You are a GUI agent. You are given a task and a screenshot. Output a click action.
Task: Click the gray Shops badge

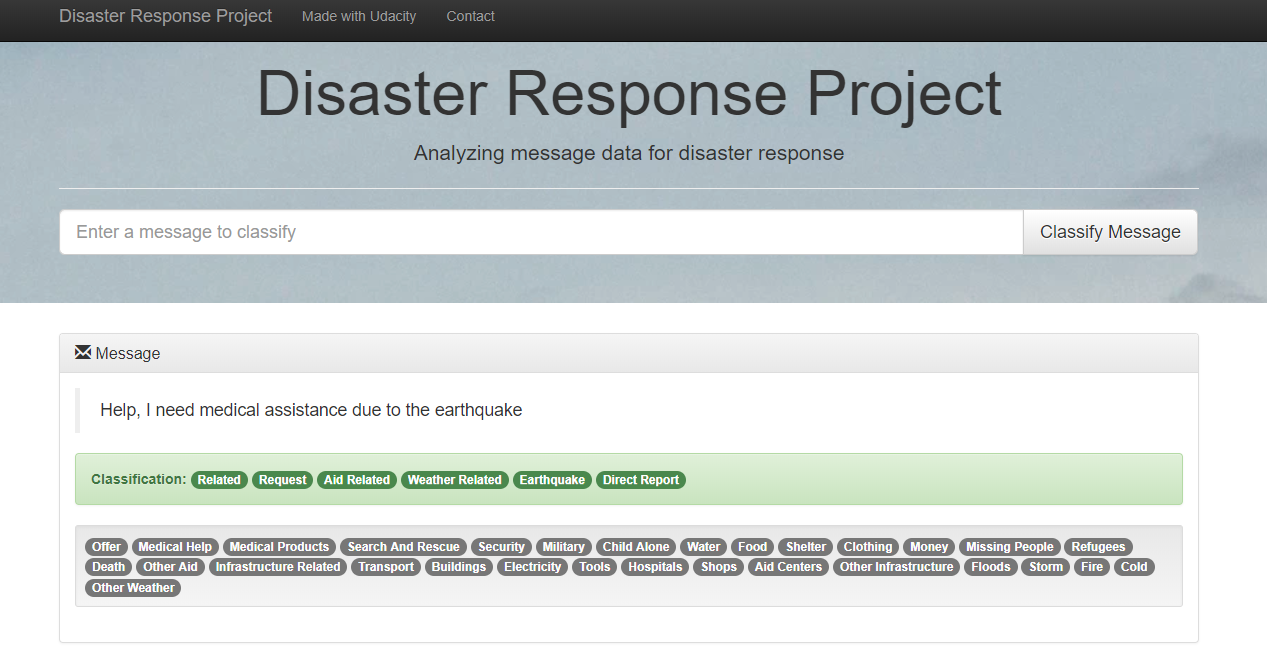719,567
